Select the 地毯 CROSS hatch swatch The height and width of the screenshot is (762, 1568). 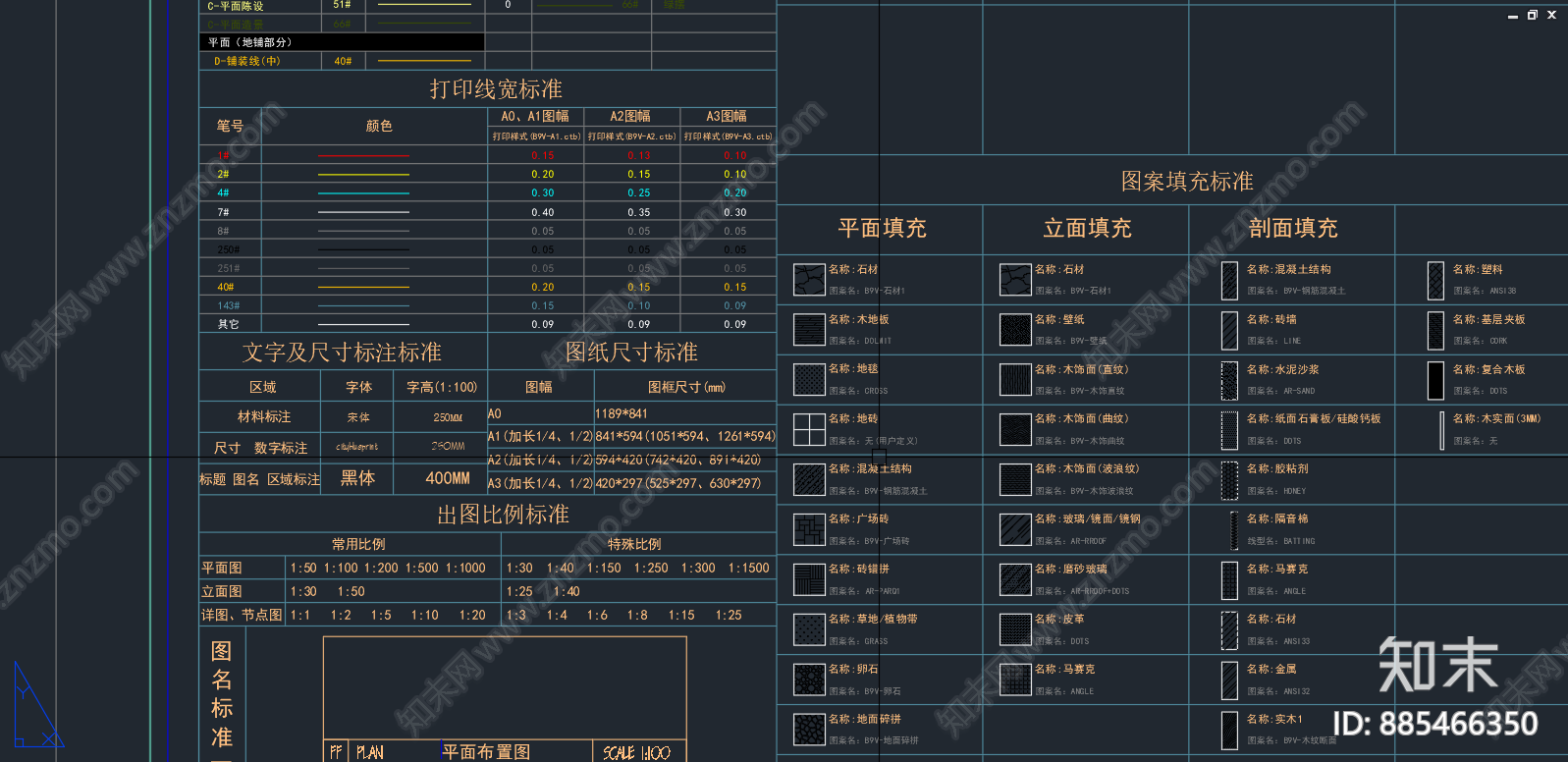click(809, 380)
